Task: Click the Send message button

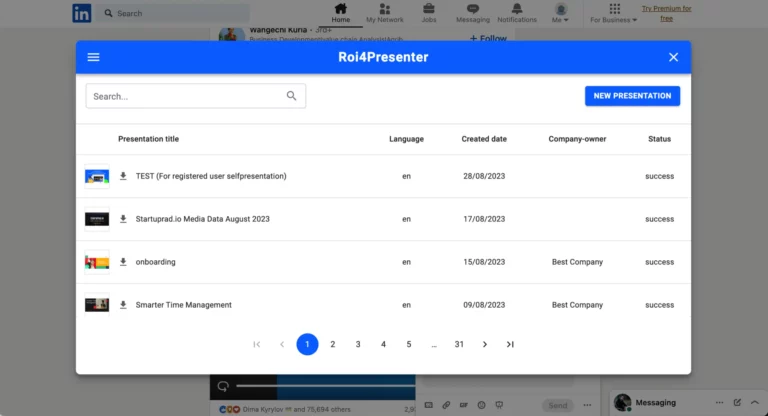Action: coord(557,405)
